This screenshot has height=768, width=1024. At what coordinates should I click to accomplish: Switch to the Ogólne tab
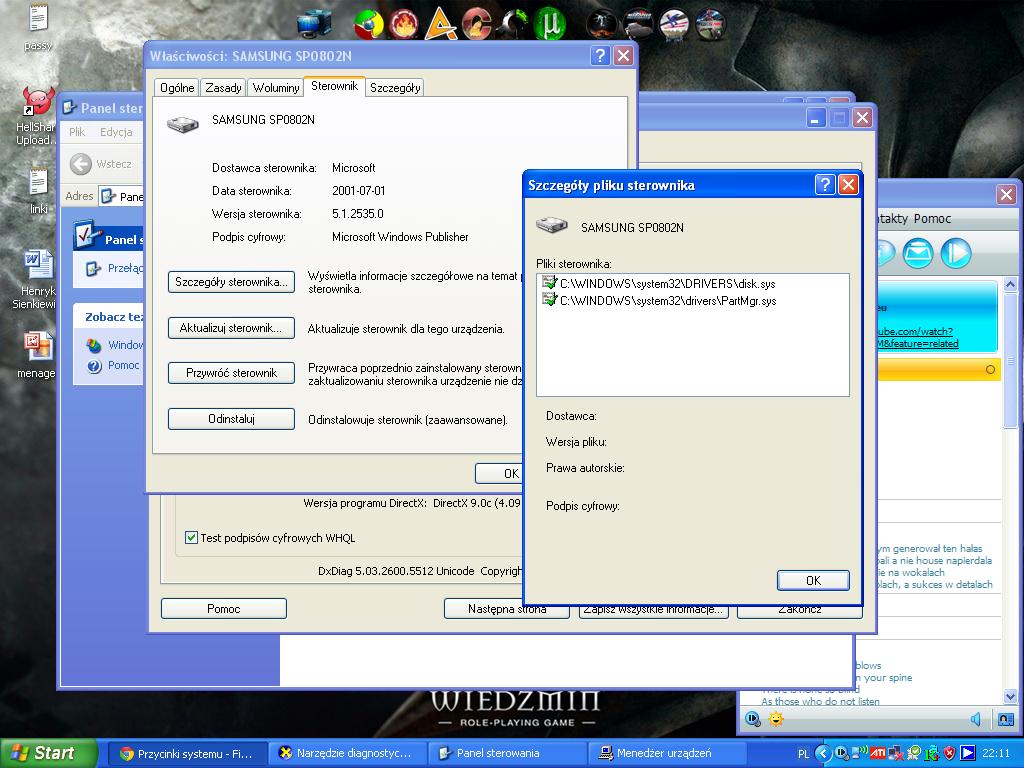[177, 88]
